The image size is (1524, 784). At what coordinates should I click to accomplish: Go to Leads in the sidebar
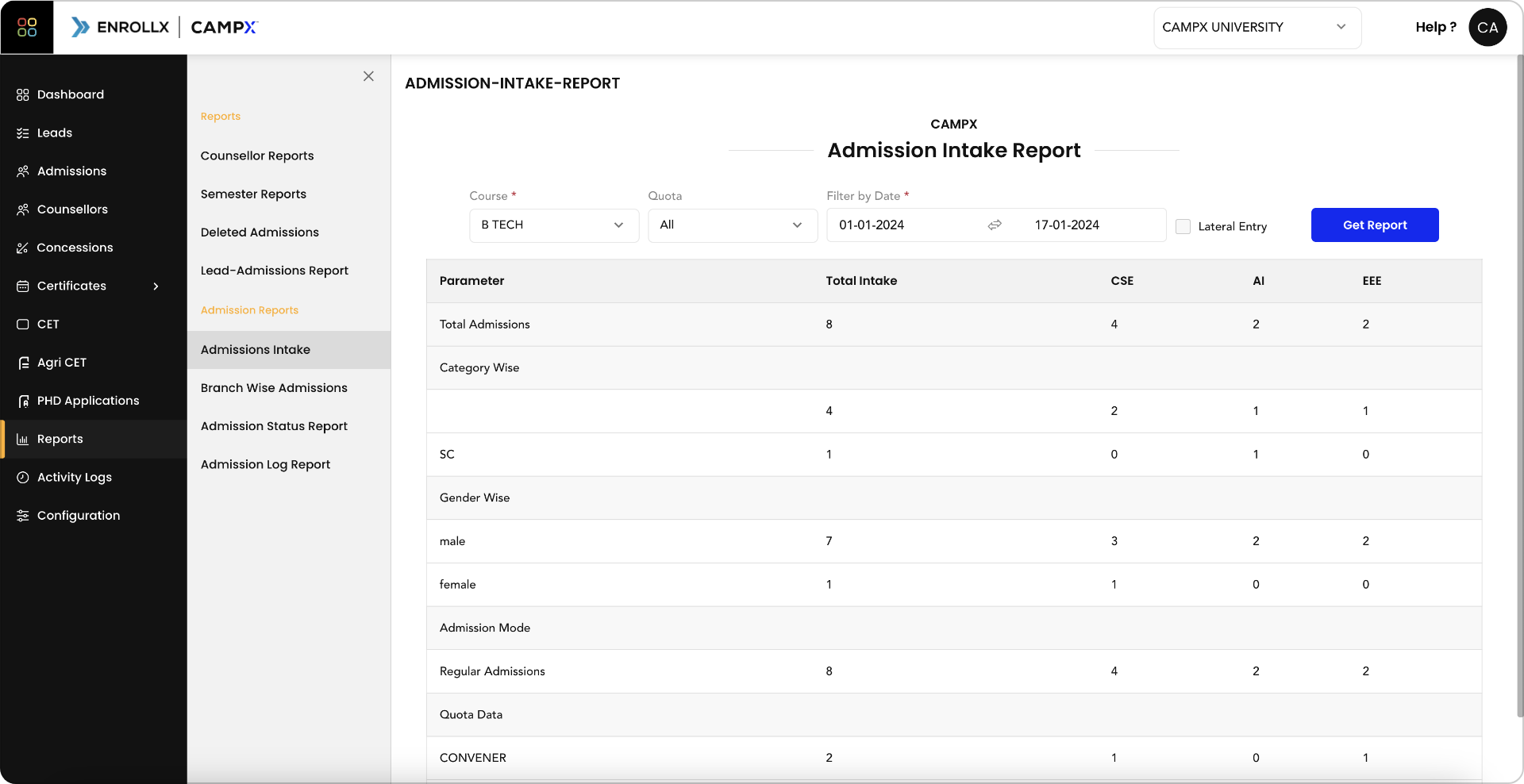(x=94, y=133)
